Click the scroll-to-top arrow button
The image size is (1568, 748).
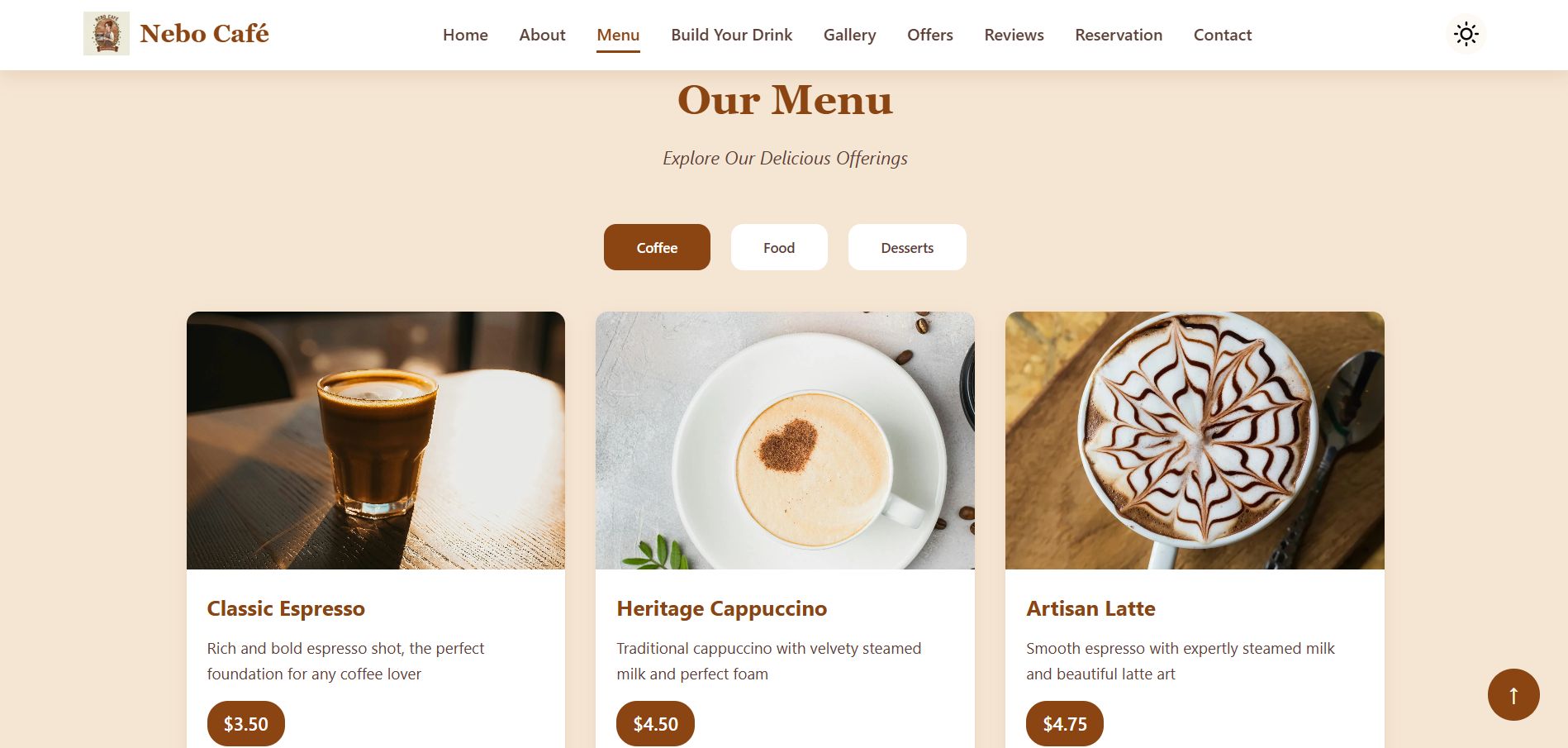click(x=1513, y=694)
